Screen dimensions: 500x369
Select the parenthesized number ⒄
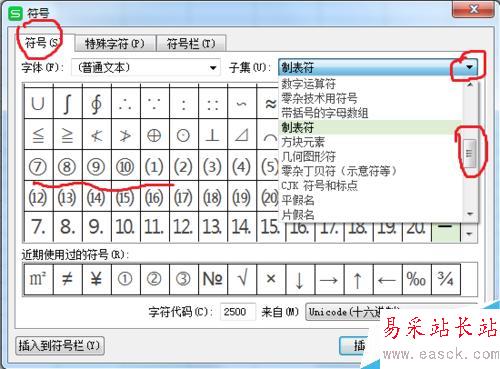point(184,197)
